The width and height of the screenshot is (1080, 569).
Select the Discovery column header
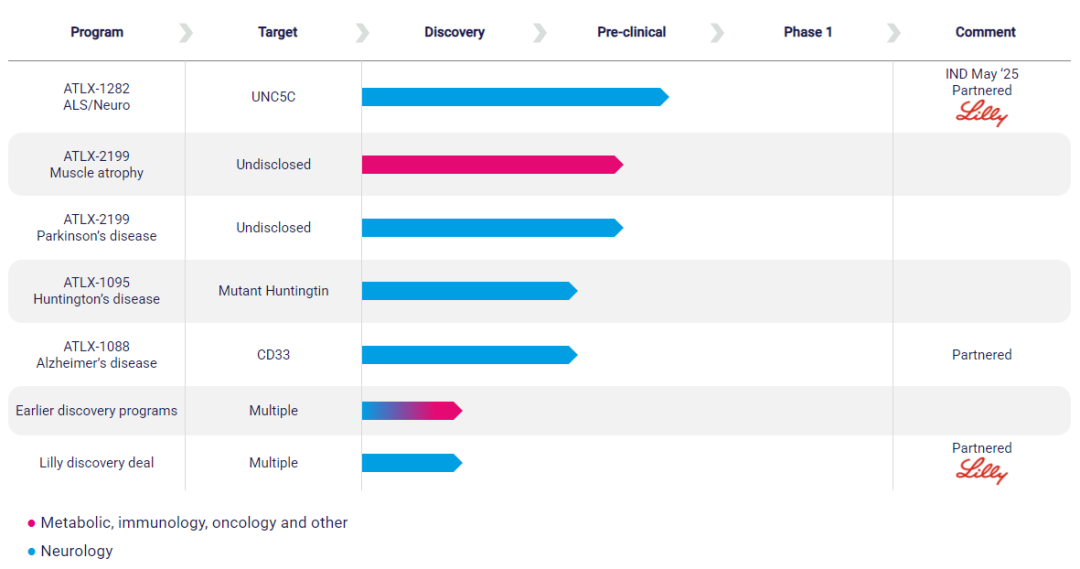tap(454, 32)
